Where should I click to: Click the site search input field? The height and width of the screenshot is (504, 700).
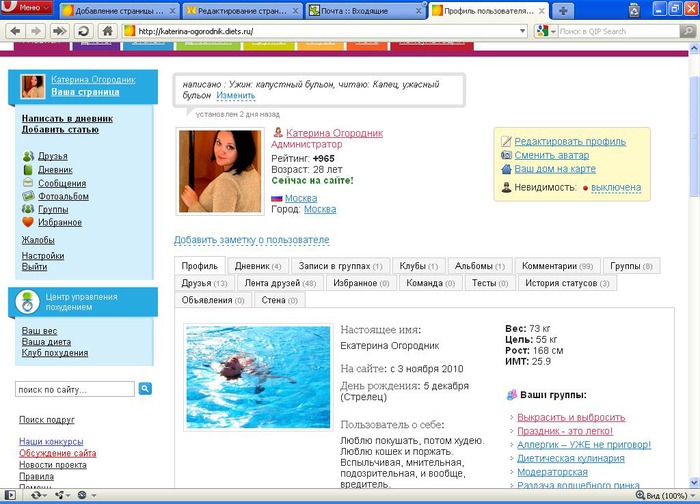[75, 389]
